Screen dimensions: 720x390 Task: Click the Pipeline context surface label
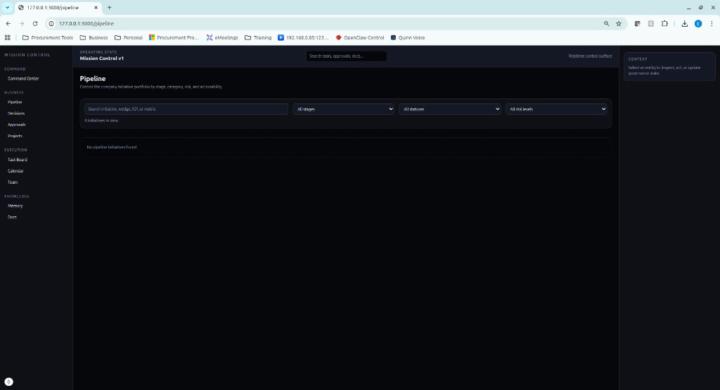pyautogui.click(x=590, y=56)
